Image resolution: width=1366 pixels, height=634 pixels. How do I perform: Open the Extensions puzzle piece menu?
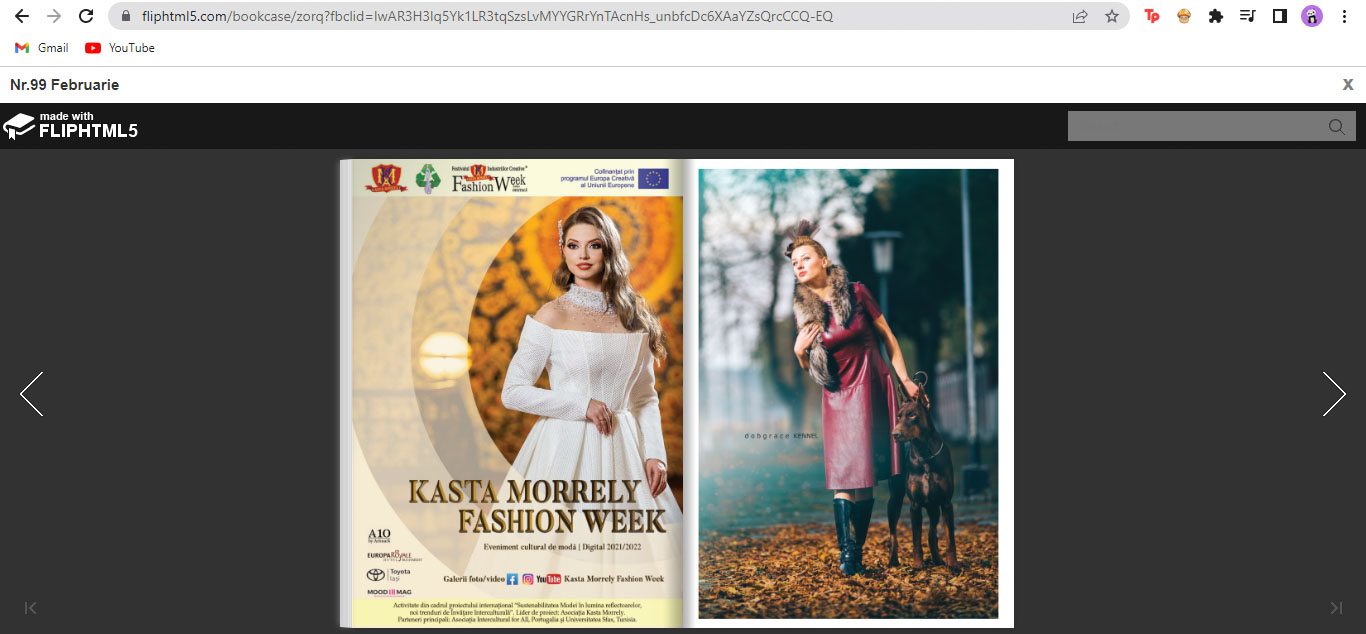(1216, 16)
